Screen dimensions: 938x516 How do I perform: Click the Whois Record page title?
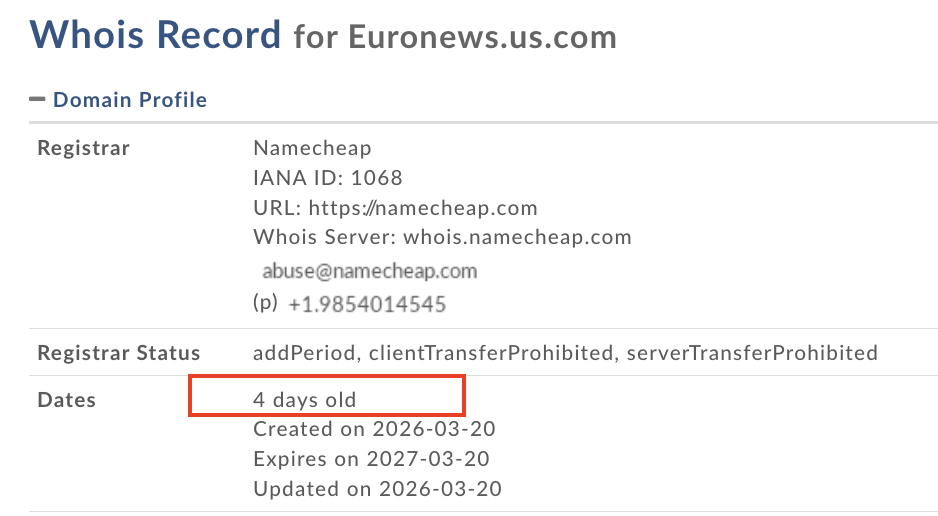click(x=156, y=36)
